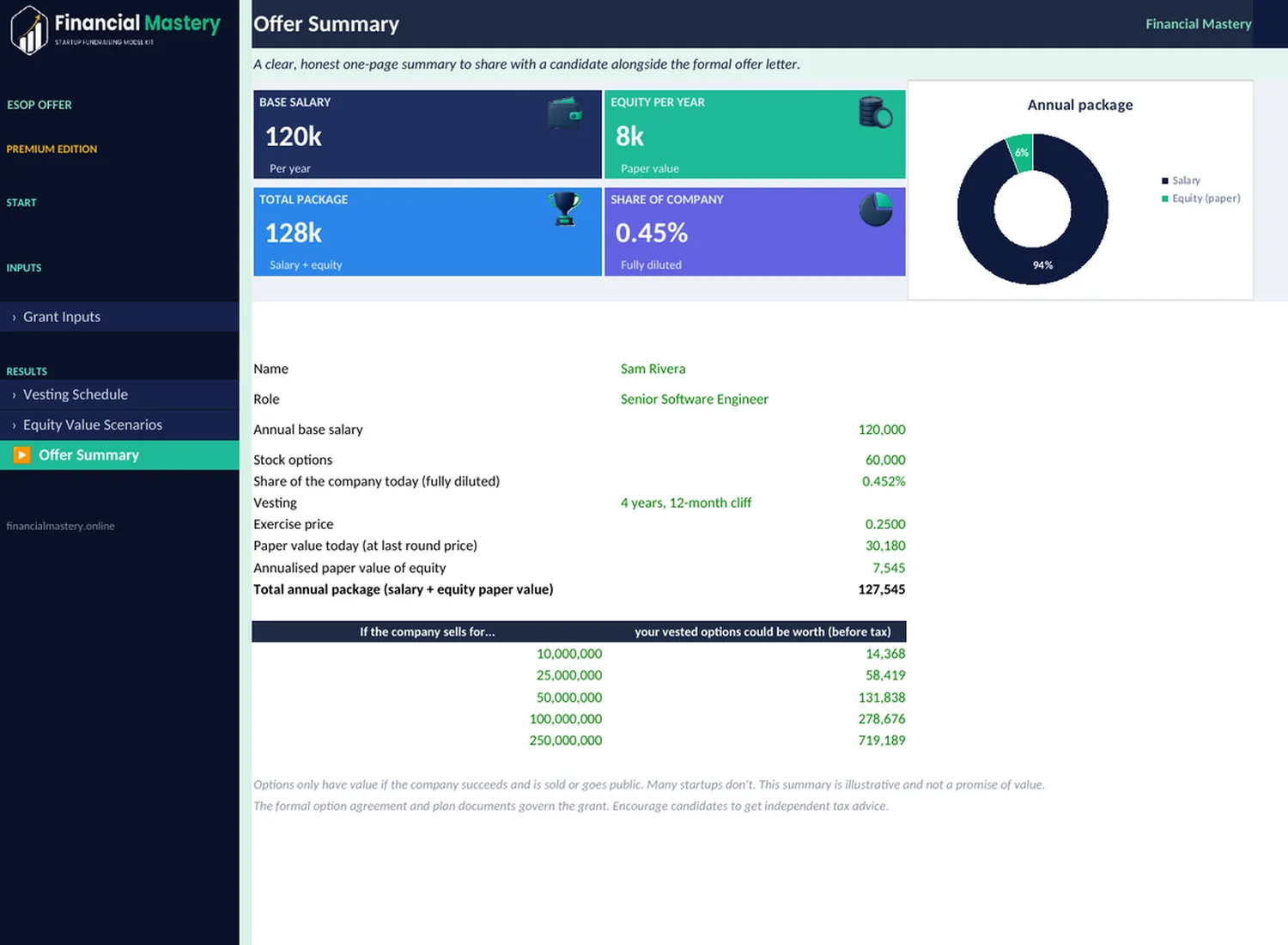
Task: Click the Total Package 128k value
Action: click(x=294, y=233)
